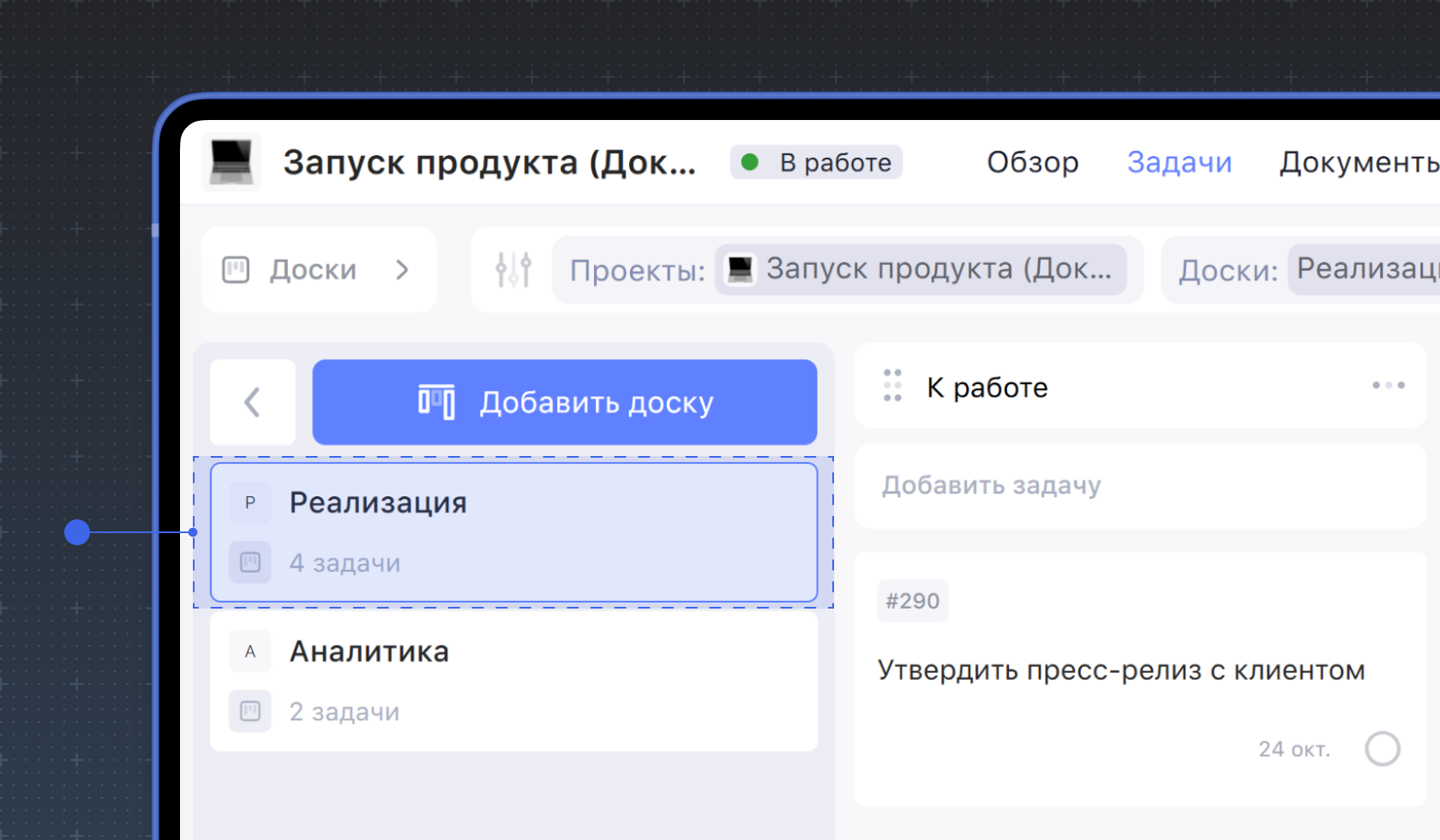Image resolution: width=1440 pixels, height=840 pixels.
Task: Open the В работе status dropdown
Action: click(816, 162)
